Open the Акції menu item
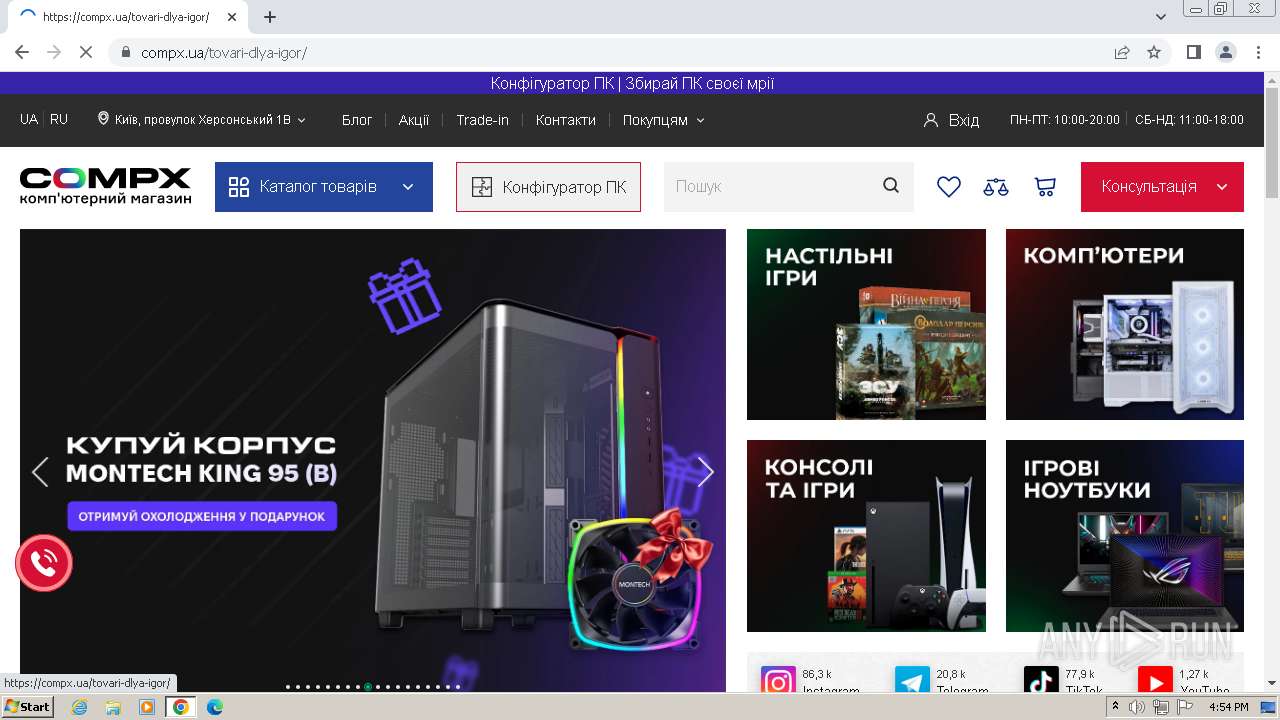This screenshot has height=720, width=1280. click(x=414, y=120)
